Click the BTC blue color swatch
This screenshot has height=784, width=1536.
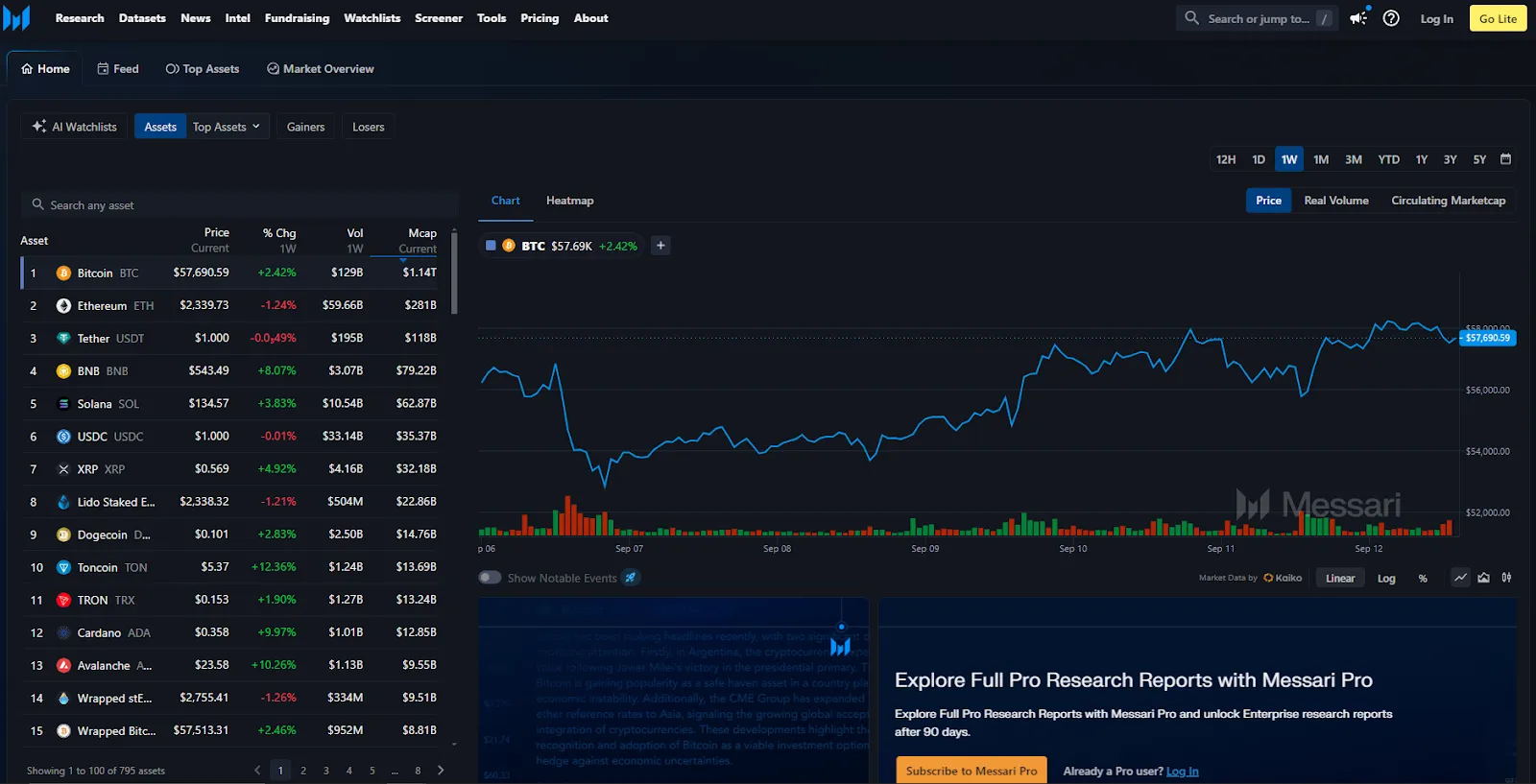tap(491, 246)
